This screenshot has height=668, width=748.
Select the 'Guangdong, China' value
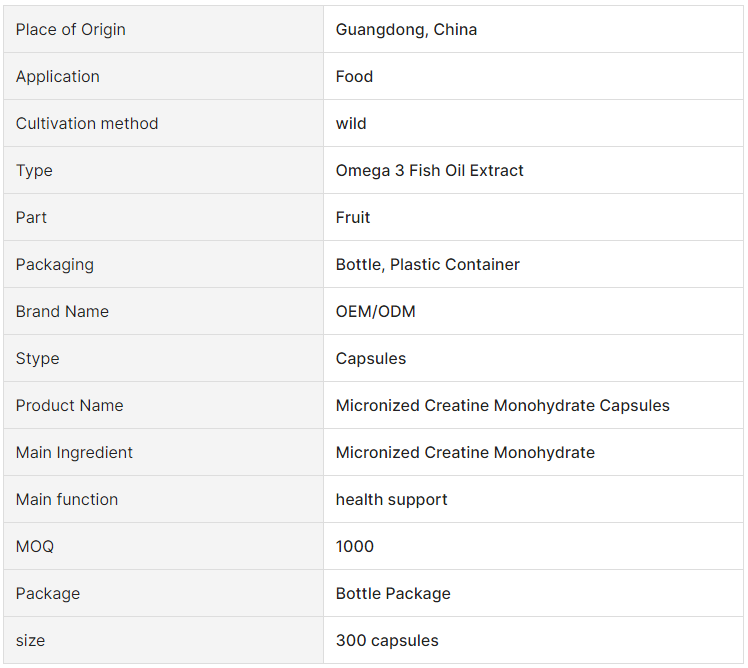(406, 30)
